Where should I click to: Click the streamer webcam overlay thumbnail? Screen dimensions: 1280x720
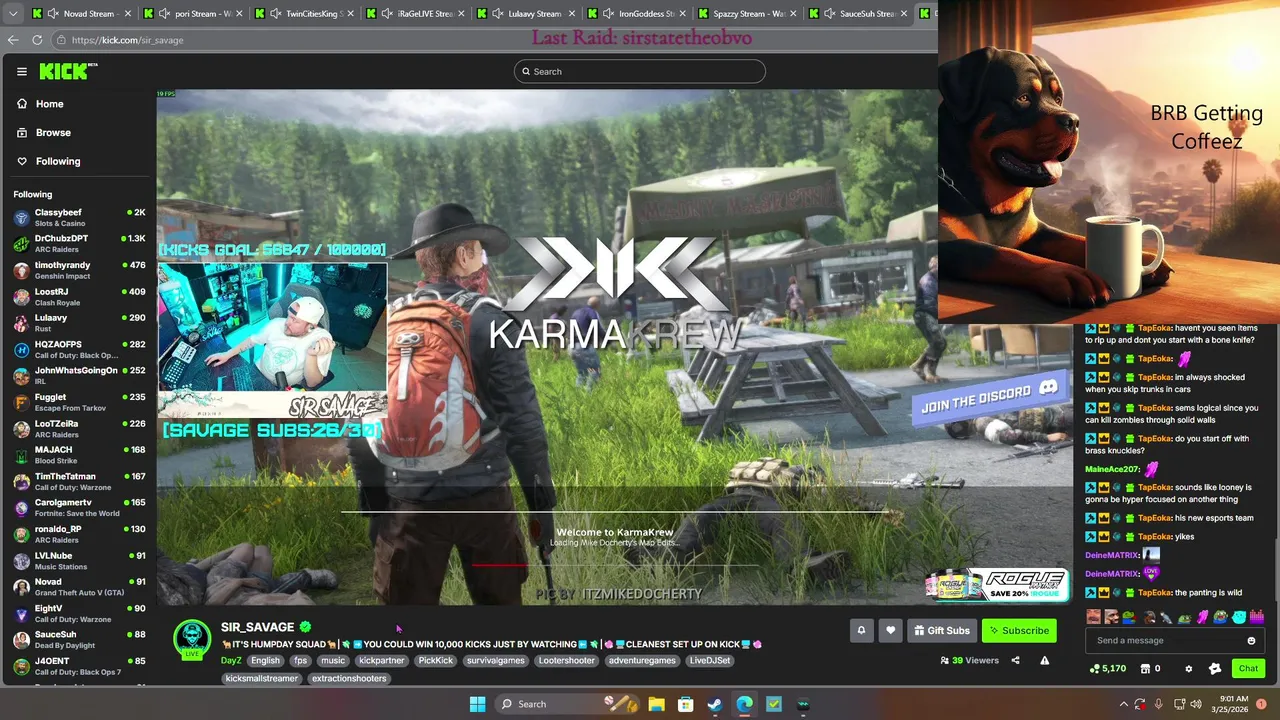click(x=272, y=326)
